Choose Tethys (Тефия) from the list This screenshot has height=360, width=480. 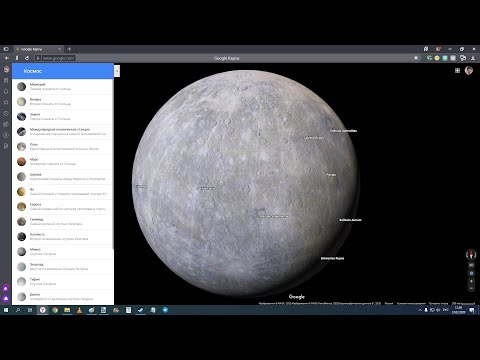tap(63, 282)
